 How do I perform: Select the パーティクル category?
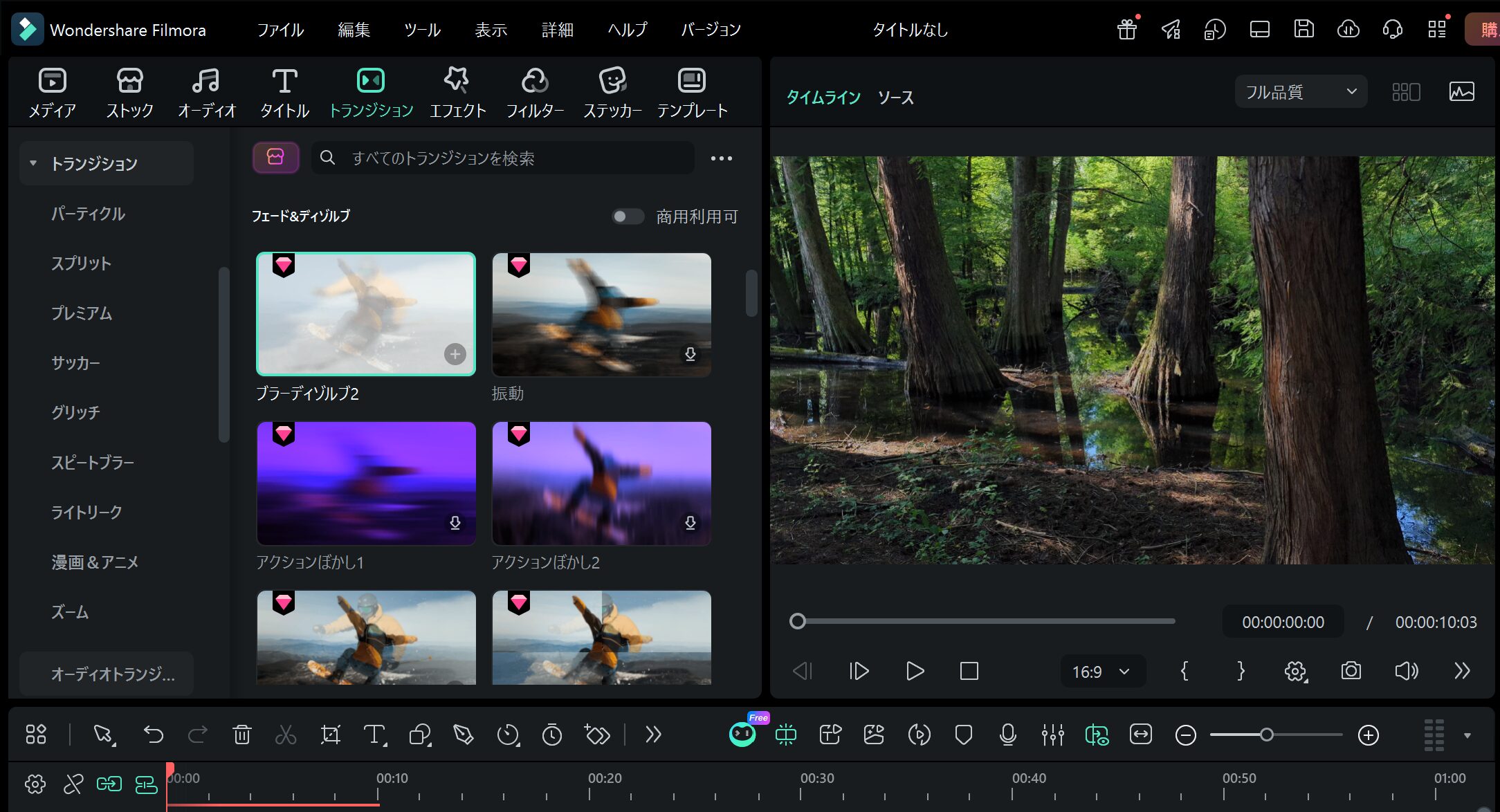(88, 214)
